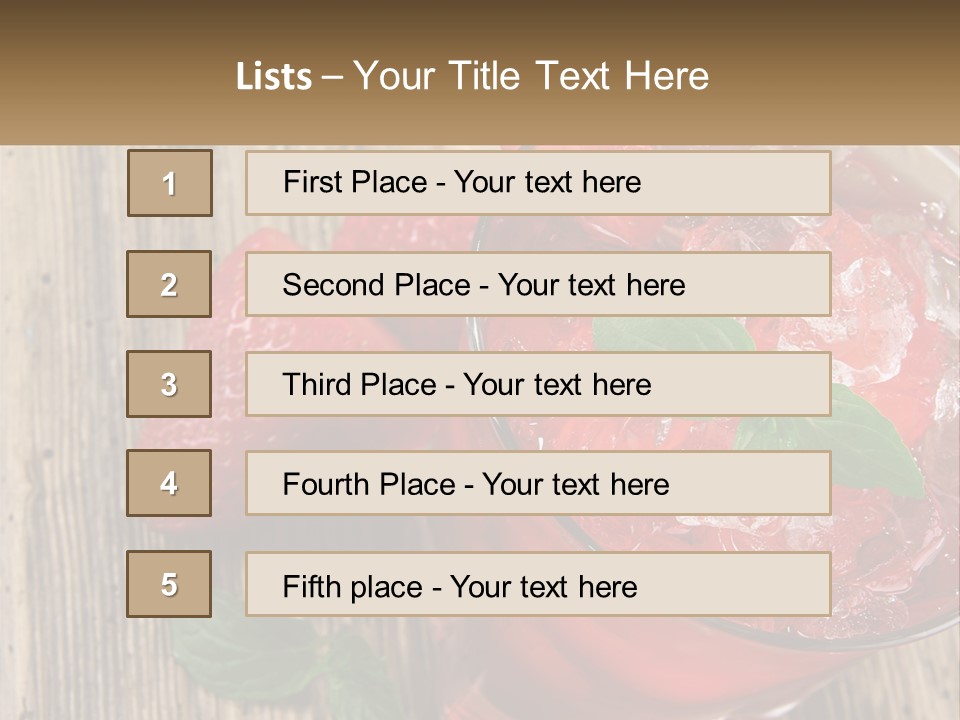This screenshot has height=720, width=960.
Task: Select the 'Your Title Text Here' title text
Action: (x=531, y=76)
